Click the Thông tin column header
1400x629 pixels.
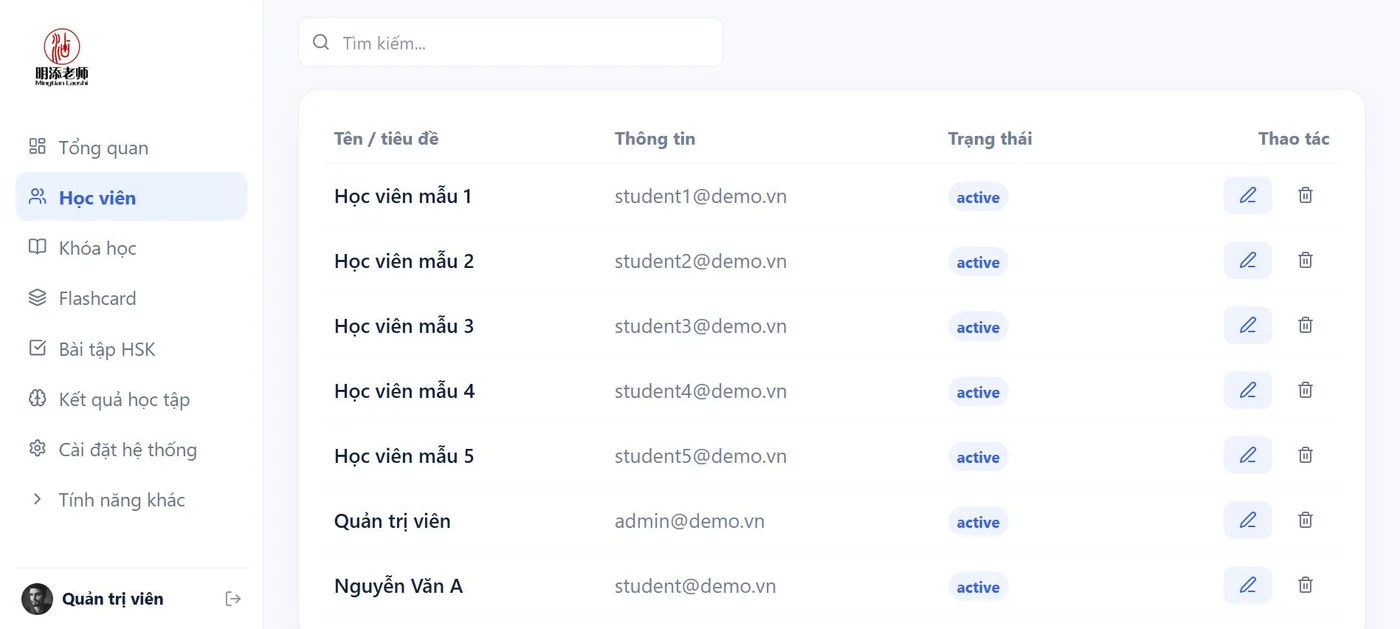pyautogui.click(x=655, y=138)
